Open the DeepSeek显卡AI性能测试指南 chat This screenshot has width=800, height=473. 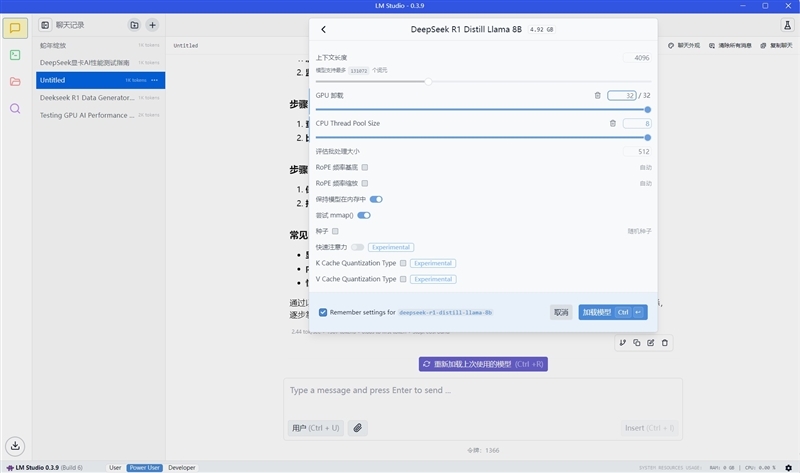point(101,63)
